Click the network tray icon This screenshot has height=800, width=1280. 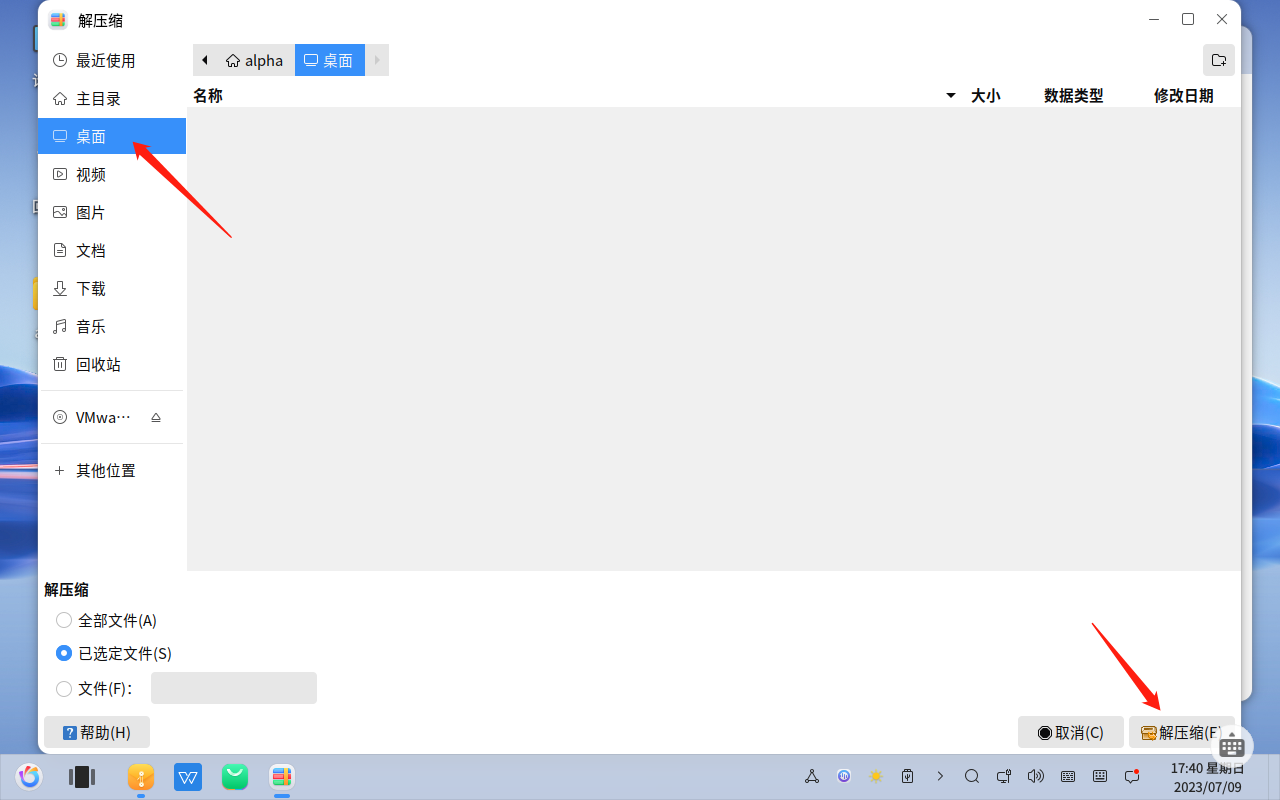click(x=812, y=776)
